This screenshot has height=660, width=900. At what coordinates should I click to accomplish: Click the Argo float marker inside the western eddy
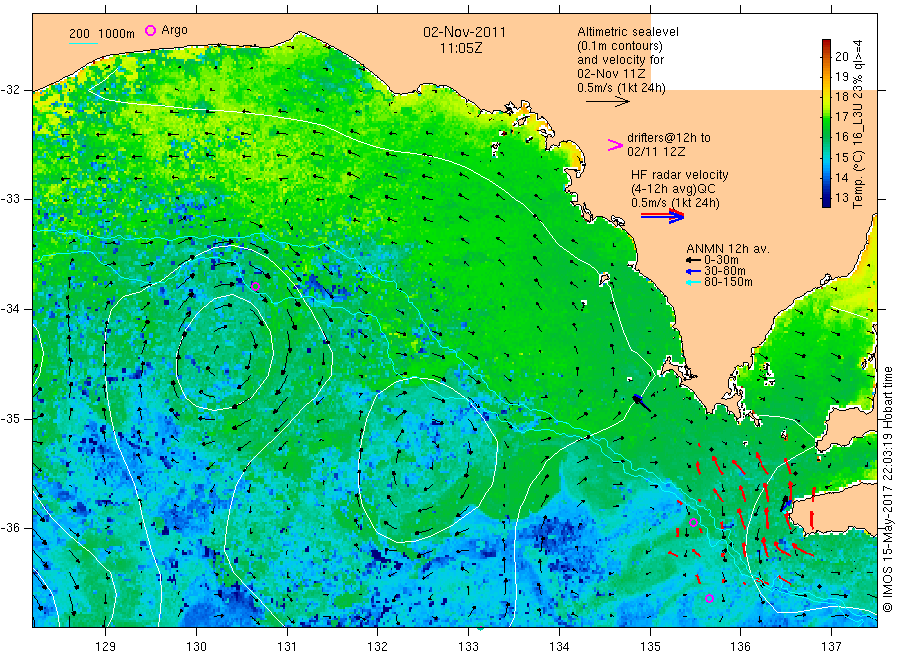pyautogui.click(x=256, y=286)
